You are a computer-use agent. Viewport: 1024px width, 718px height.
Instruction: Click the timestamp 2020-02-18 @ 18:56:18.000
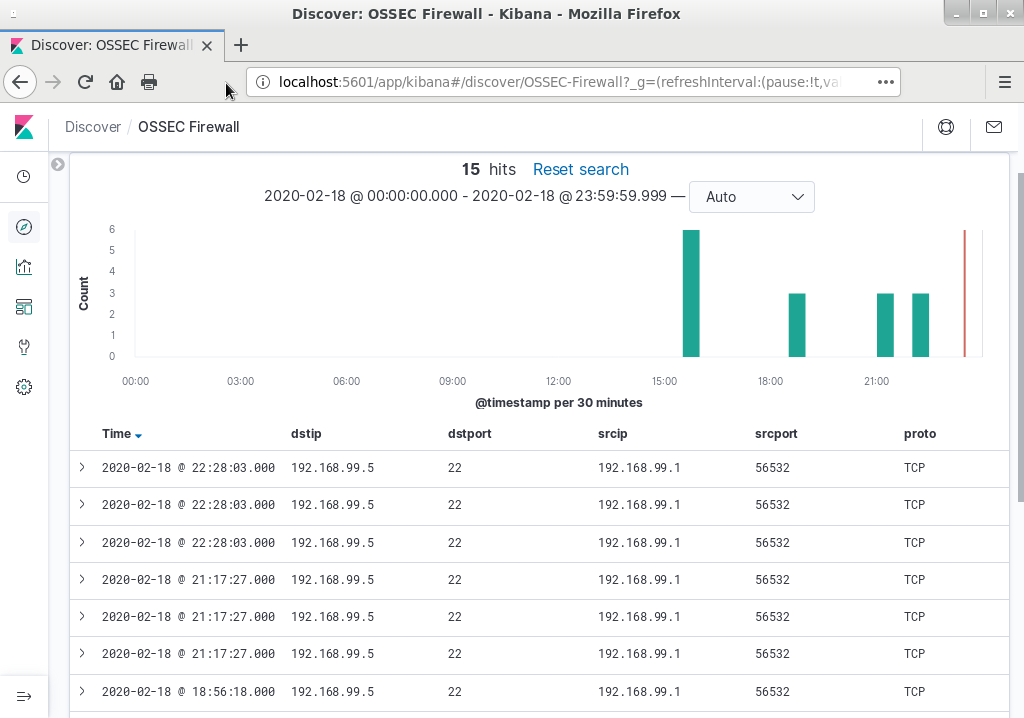coord(188,691)
